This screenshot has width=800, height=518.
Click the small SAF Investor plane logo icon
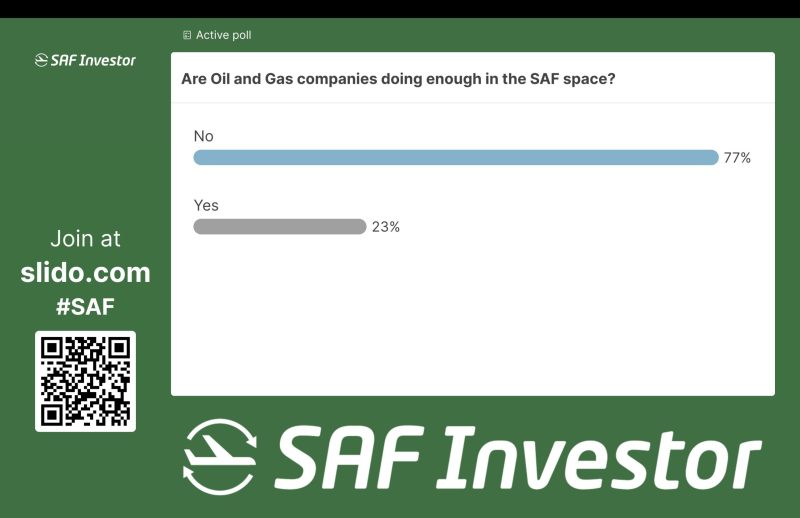click(41, 60)
